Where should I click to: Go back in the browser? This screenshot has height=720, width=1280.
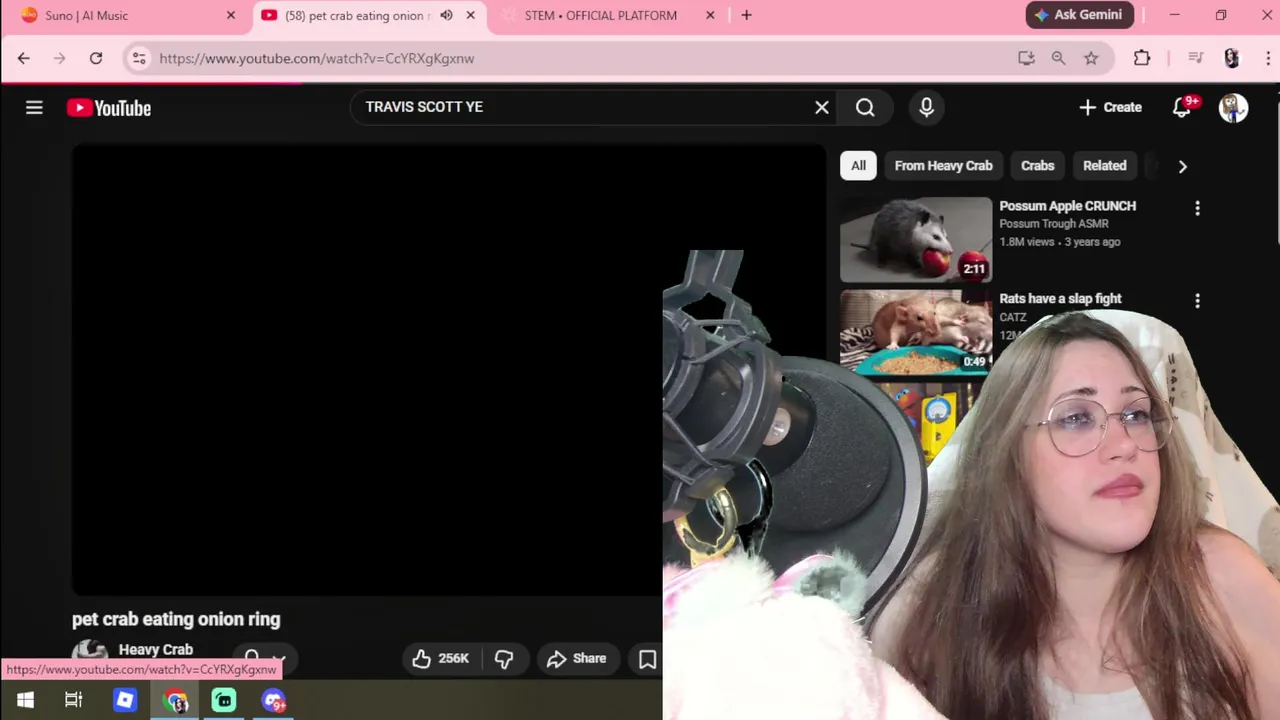[x=23, y=58]
